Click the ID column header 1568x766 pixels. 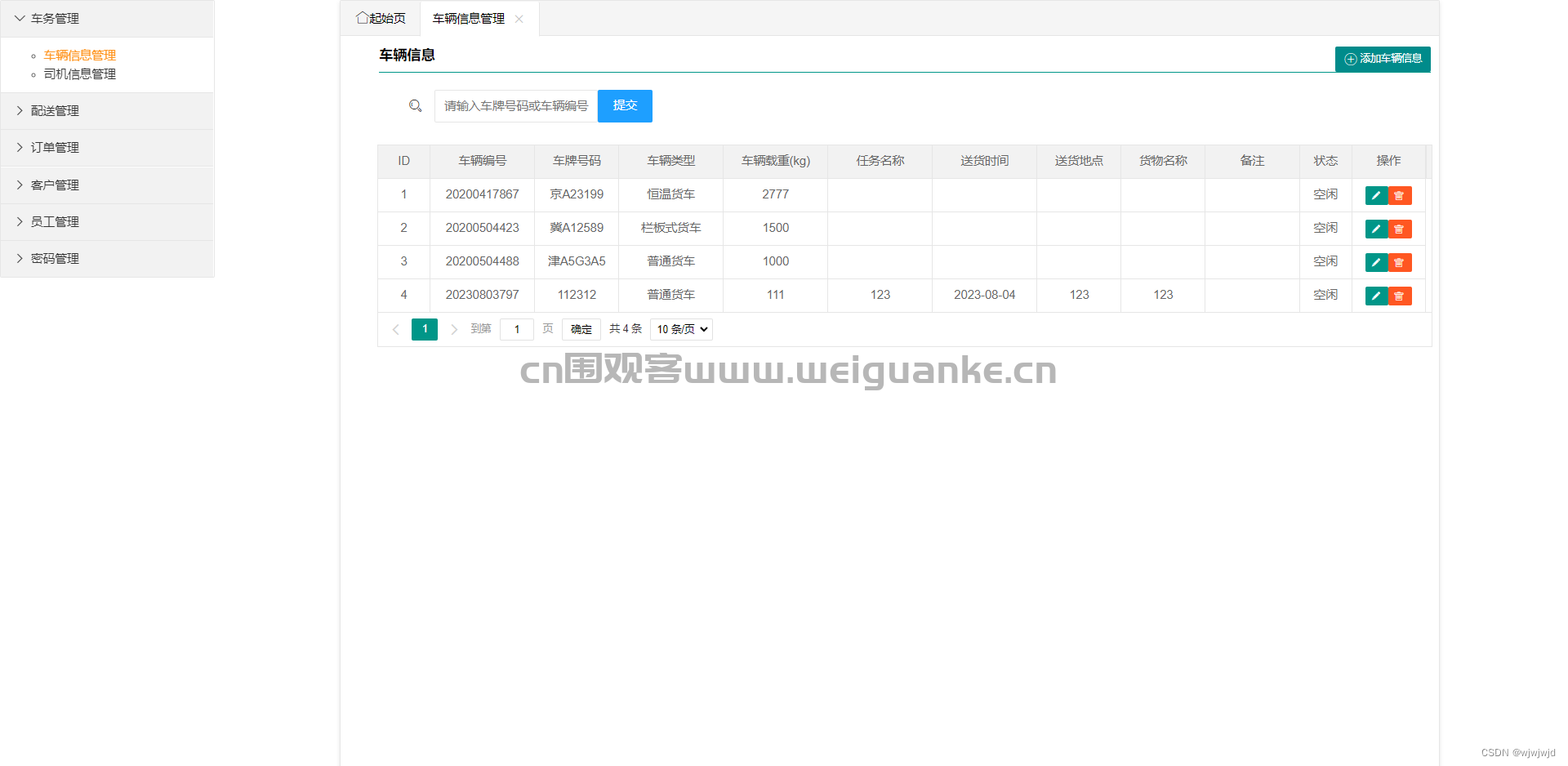tap(403, 161)
